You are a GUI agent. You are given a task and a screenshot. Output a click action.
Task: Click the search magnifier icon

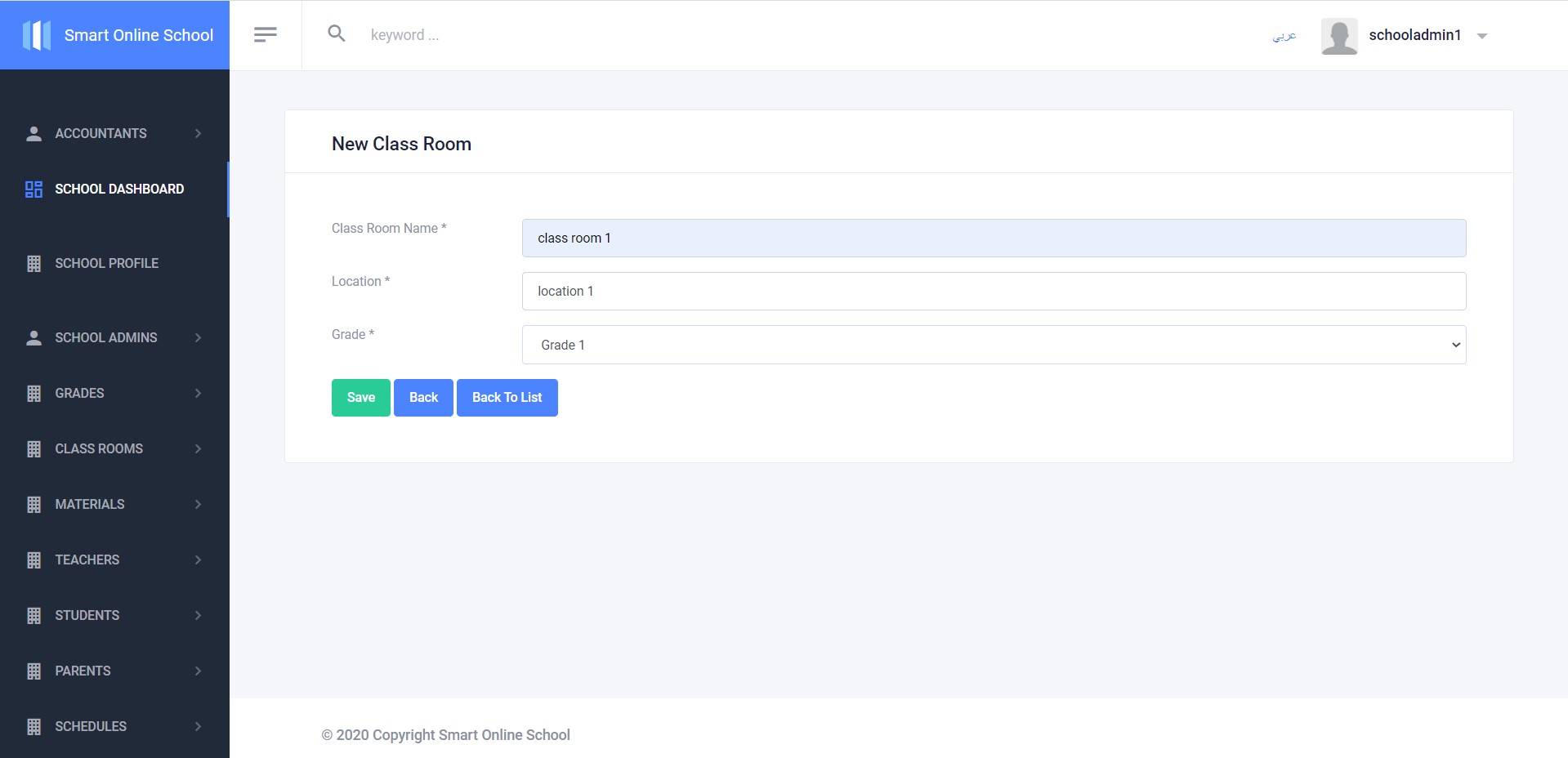pos(337,33)
